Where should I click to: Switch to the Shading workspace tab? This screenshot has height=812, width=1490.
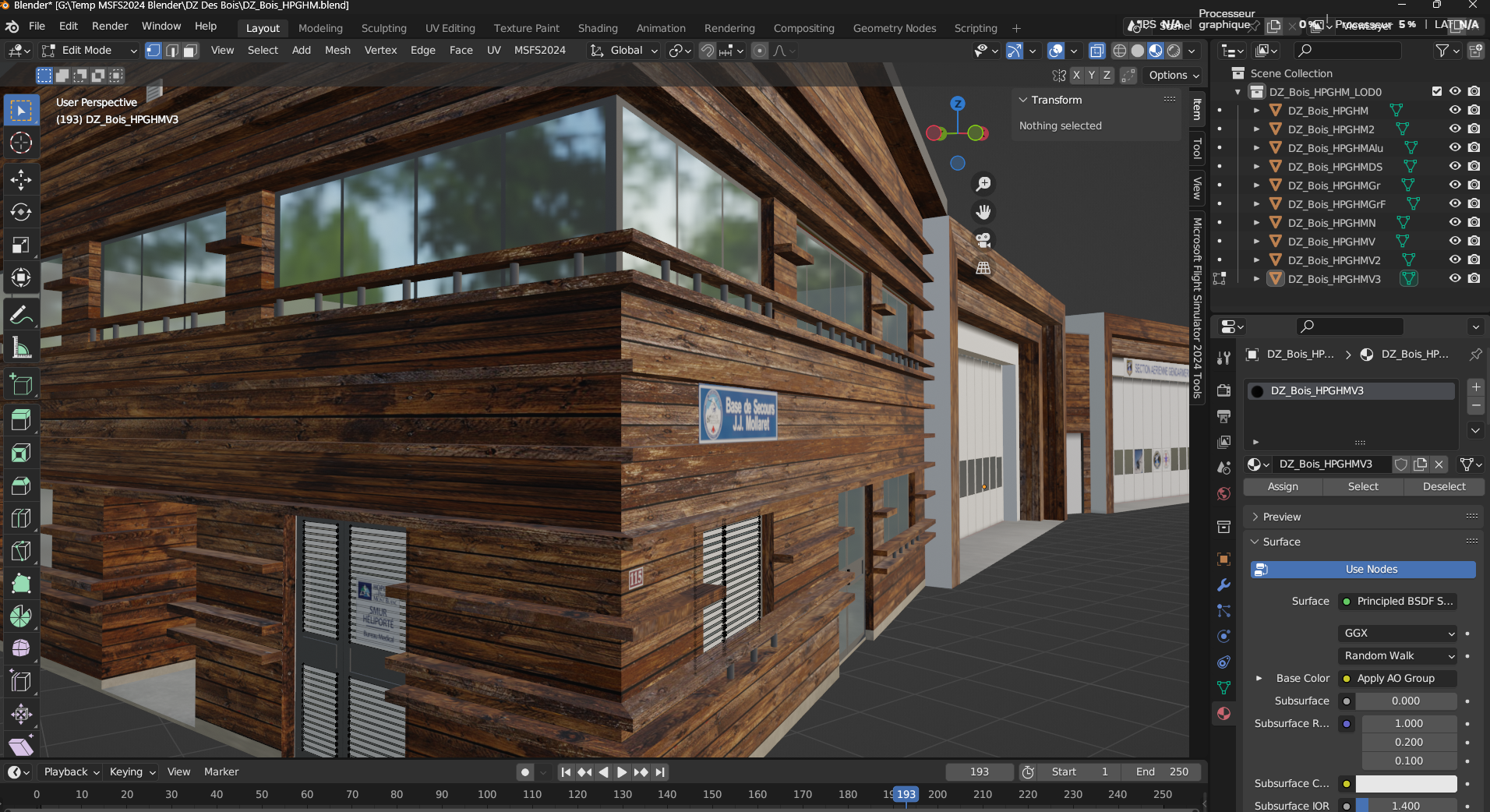(598, 28)
